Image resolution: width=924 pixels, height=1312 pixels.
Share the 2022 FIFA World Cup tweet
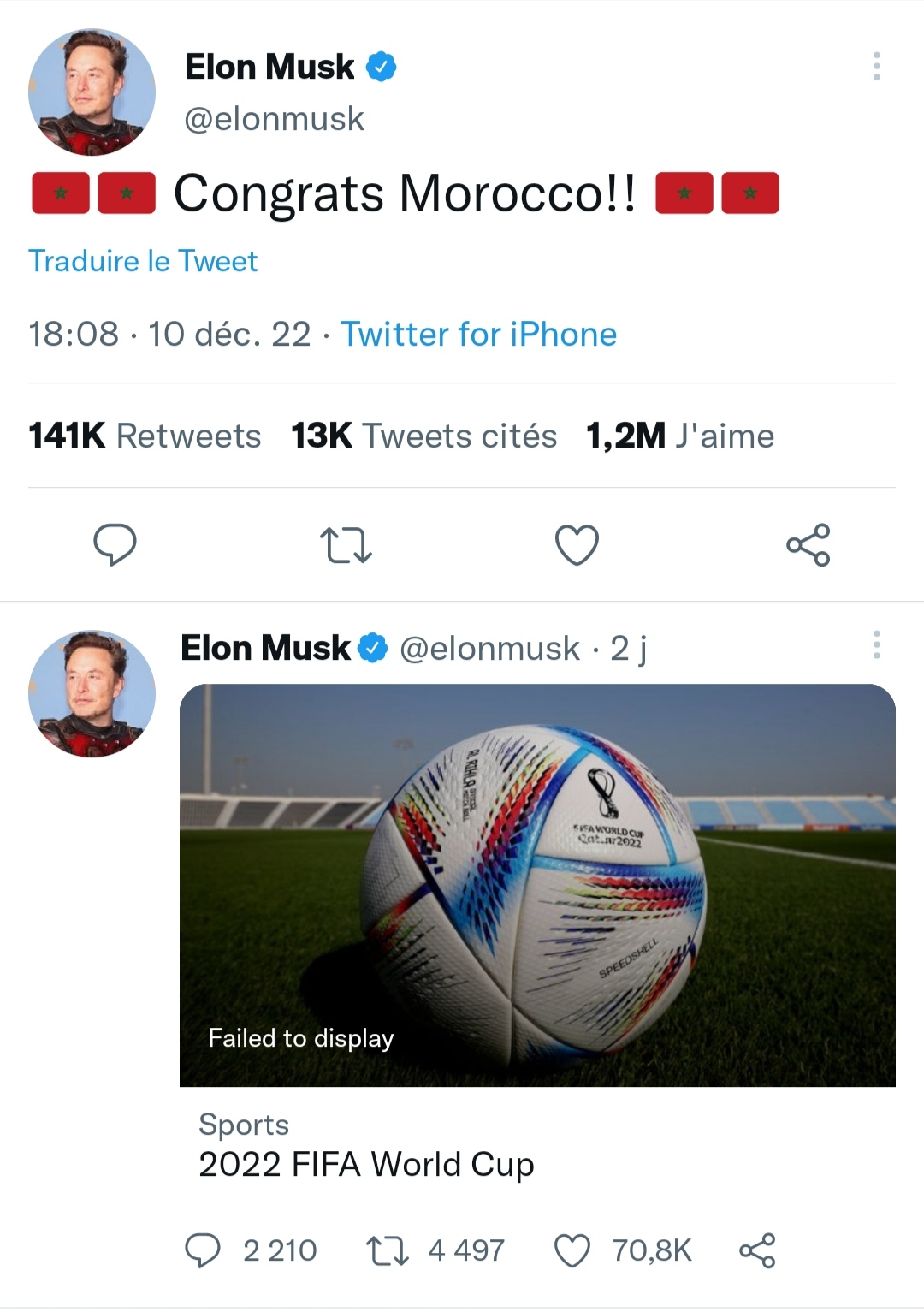(757, 1250)
